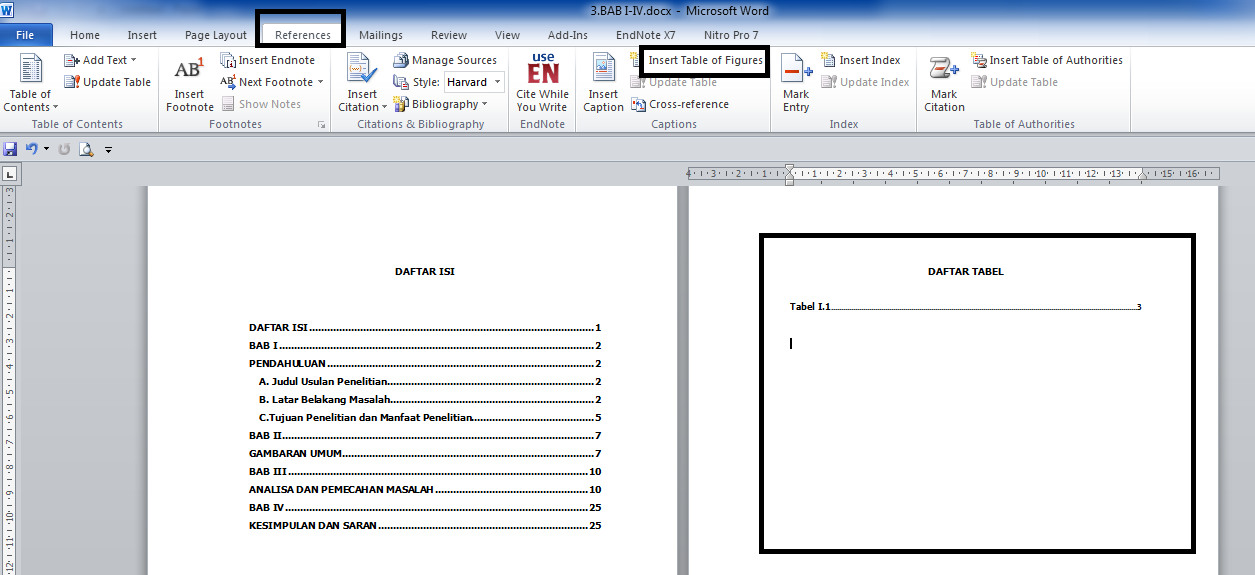
Task: Click the Insert Caption icon
Action: pyautogui.click(x=603, y=70)
